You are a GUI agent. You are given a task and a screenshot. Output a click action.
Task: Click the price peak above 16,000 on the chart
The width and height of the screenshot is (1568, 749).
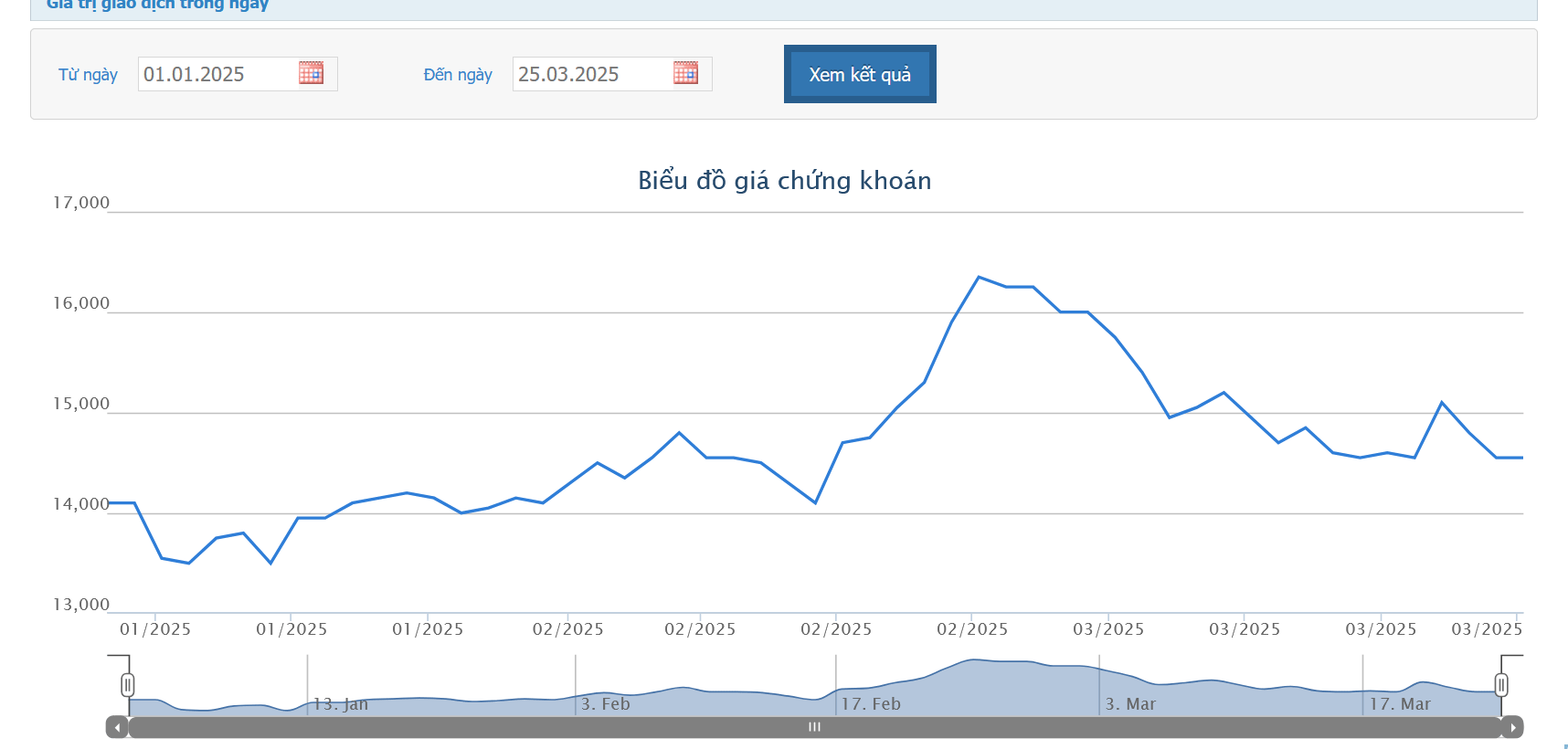[979, 277]
